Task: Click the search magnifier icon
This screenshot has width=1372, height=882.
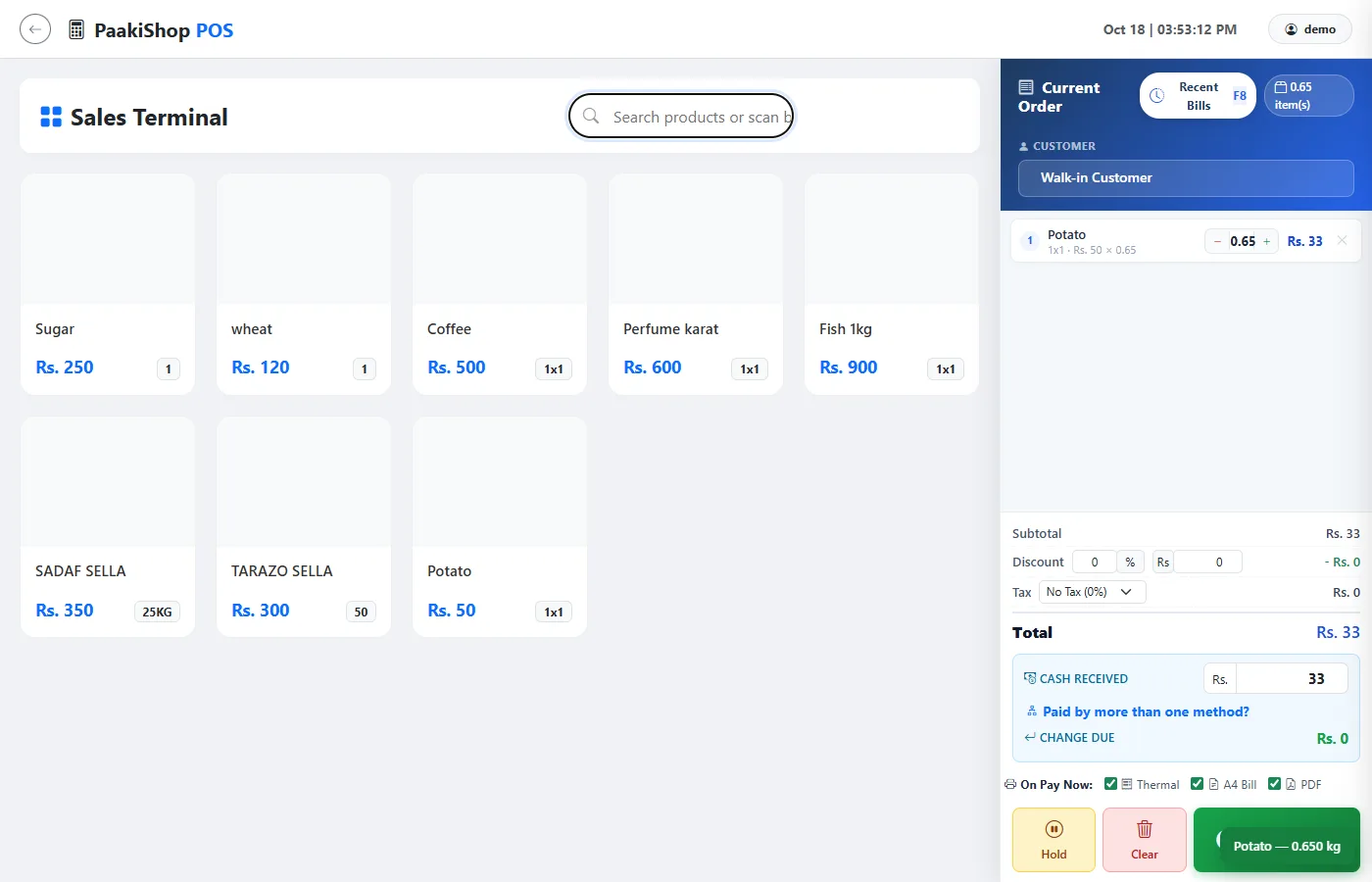Action: [591, 116]
